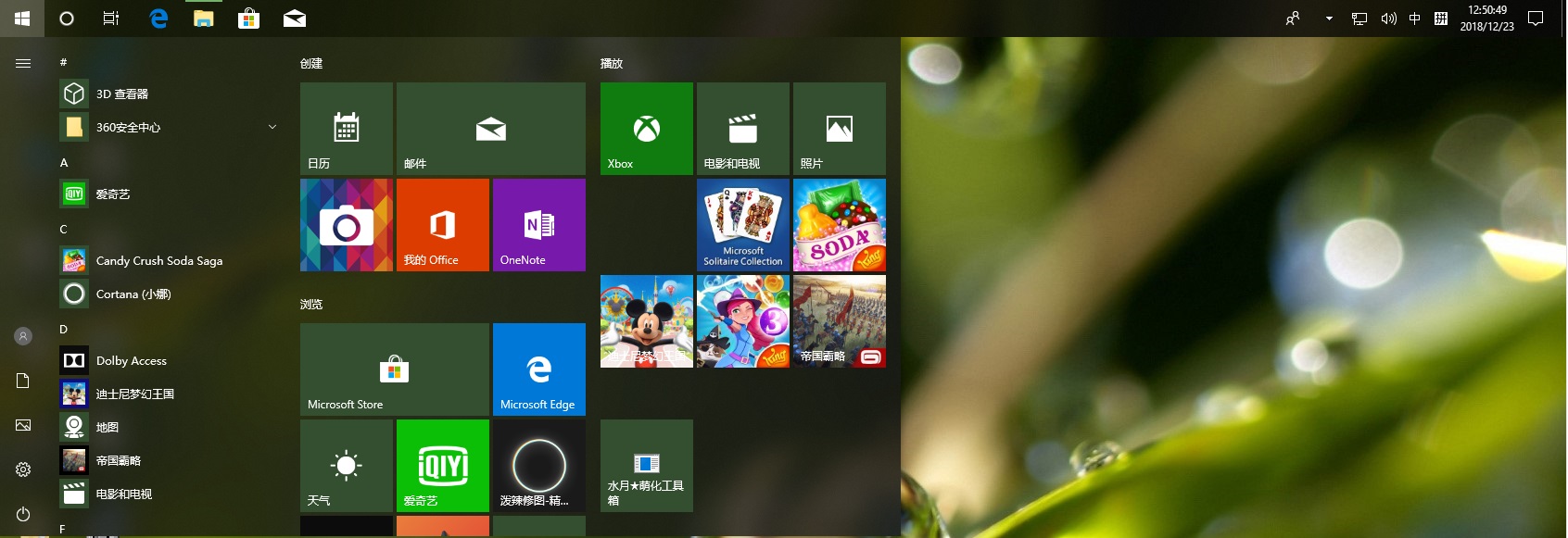Open user account icon in Start sidebar

point(23,336)
